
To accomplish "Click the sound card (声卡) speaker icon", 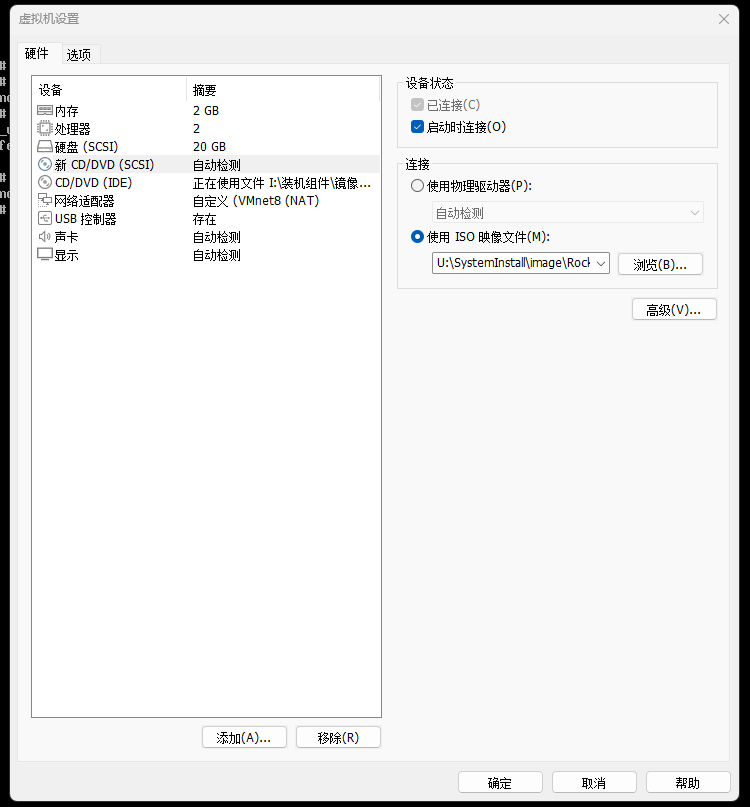I will click(45, 237).
